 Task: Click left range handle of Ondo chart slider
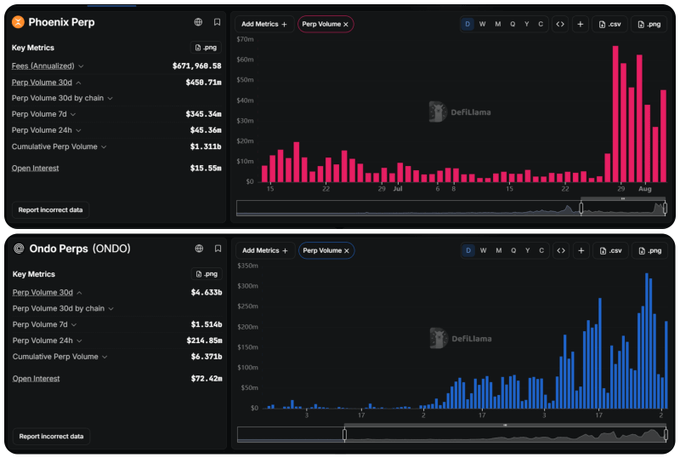pyautogui.click(x=345, y=435)
